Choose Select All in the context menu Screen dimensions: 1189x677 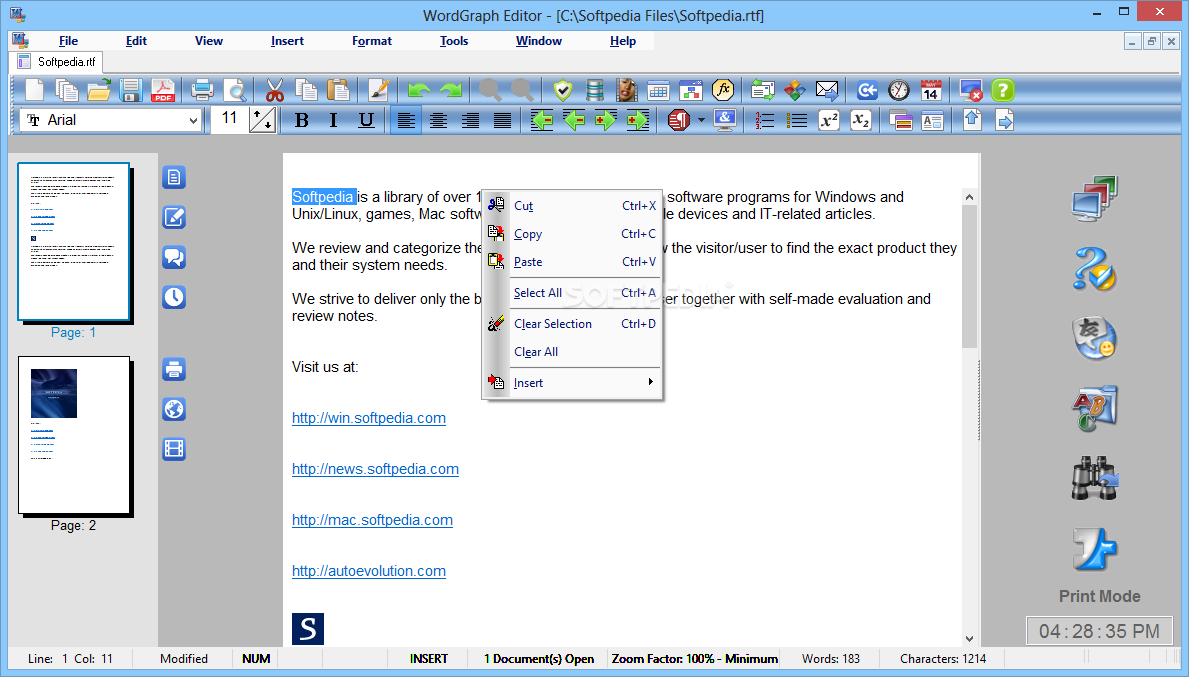coord(573,293)
